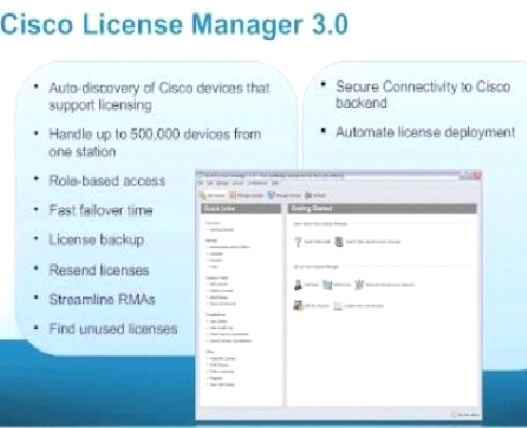Click the yellow question mark help icon

pos(298,242)
